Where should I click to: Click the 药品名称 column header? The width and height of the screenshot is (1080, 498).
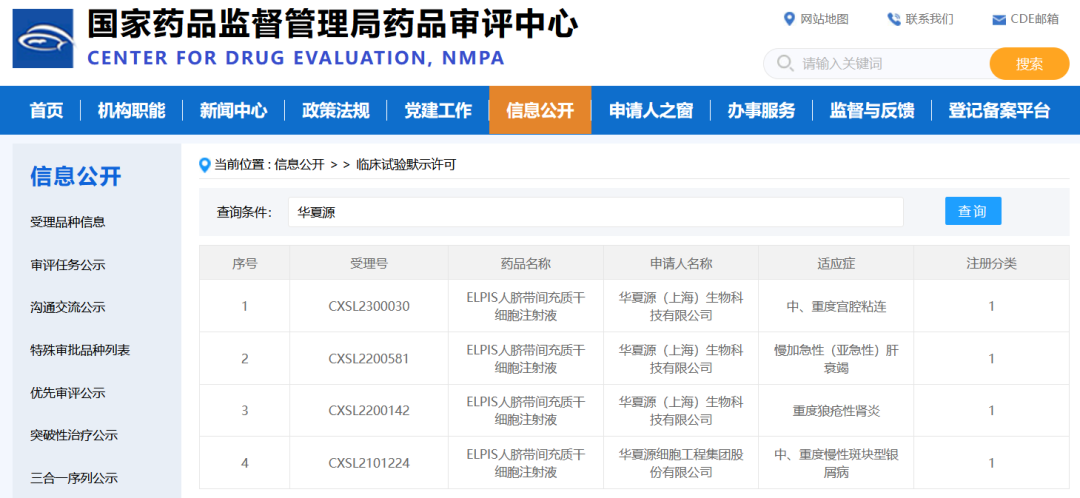pos(526,263)
